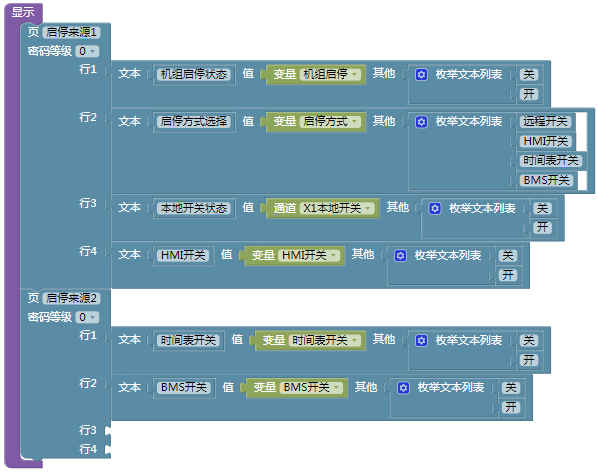Click gear icon beside HMI开关 variable row

(x=400, y=256)
